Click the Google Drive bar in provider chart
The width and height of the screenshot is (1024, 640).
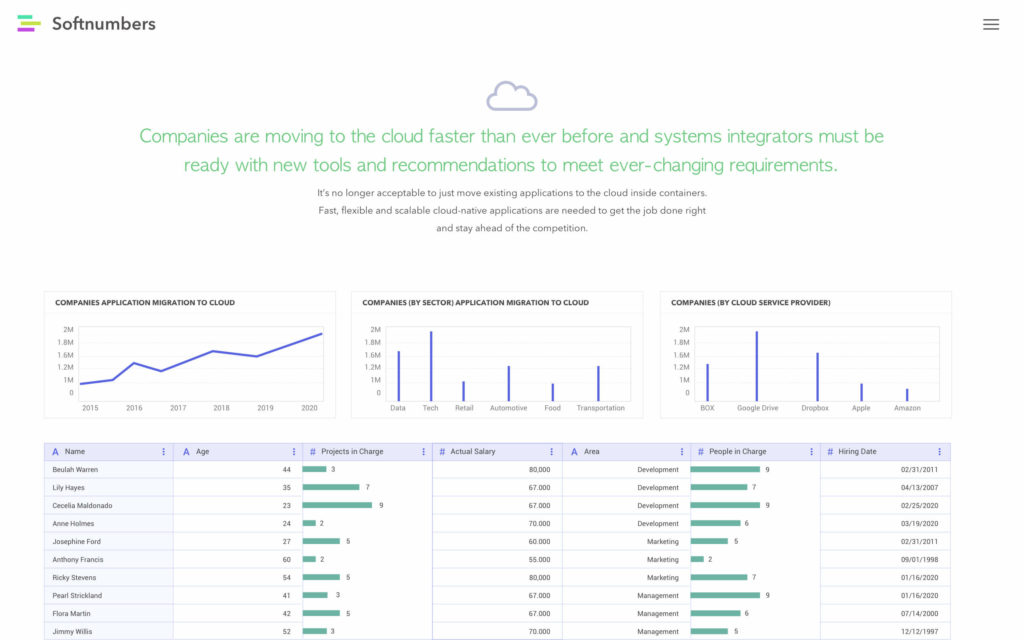click(x=757, y=366)
